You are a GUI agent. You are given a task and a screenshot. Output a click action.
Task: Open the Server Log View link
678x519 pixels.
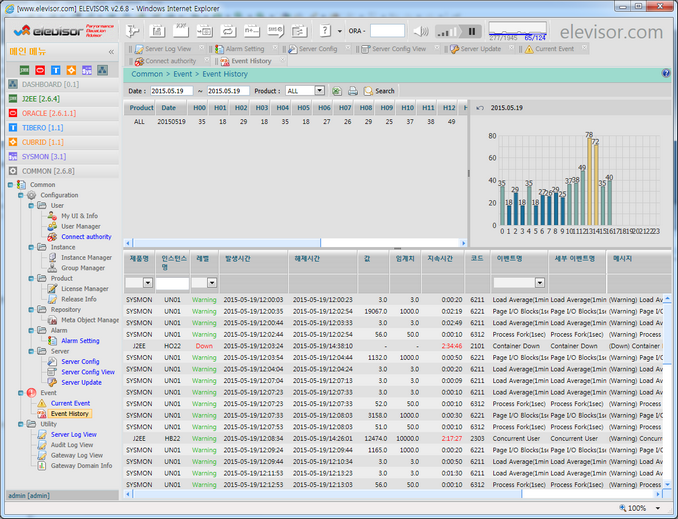click(x=74, y=434)
